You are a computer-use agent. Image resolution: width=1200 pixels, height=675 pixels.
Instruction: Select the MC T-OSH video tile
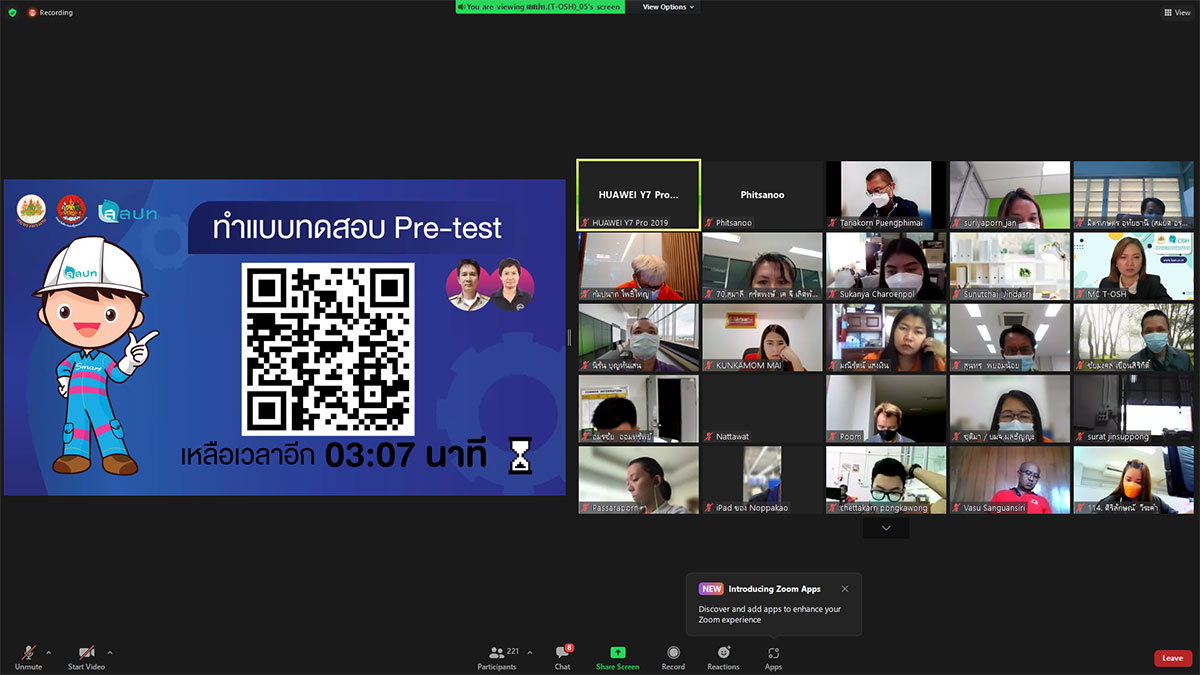1133,267
